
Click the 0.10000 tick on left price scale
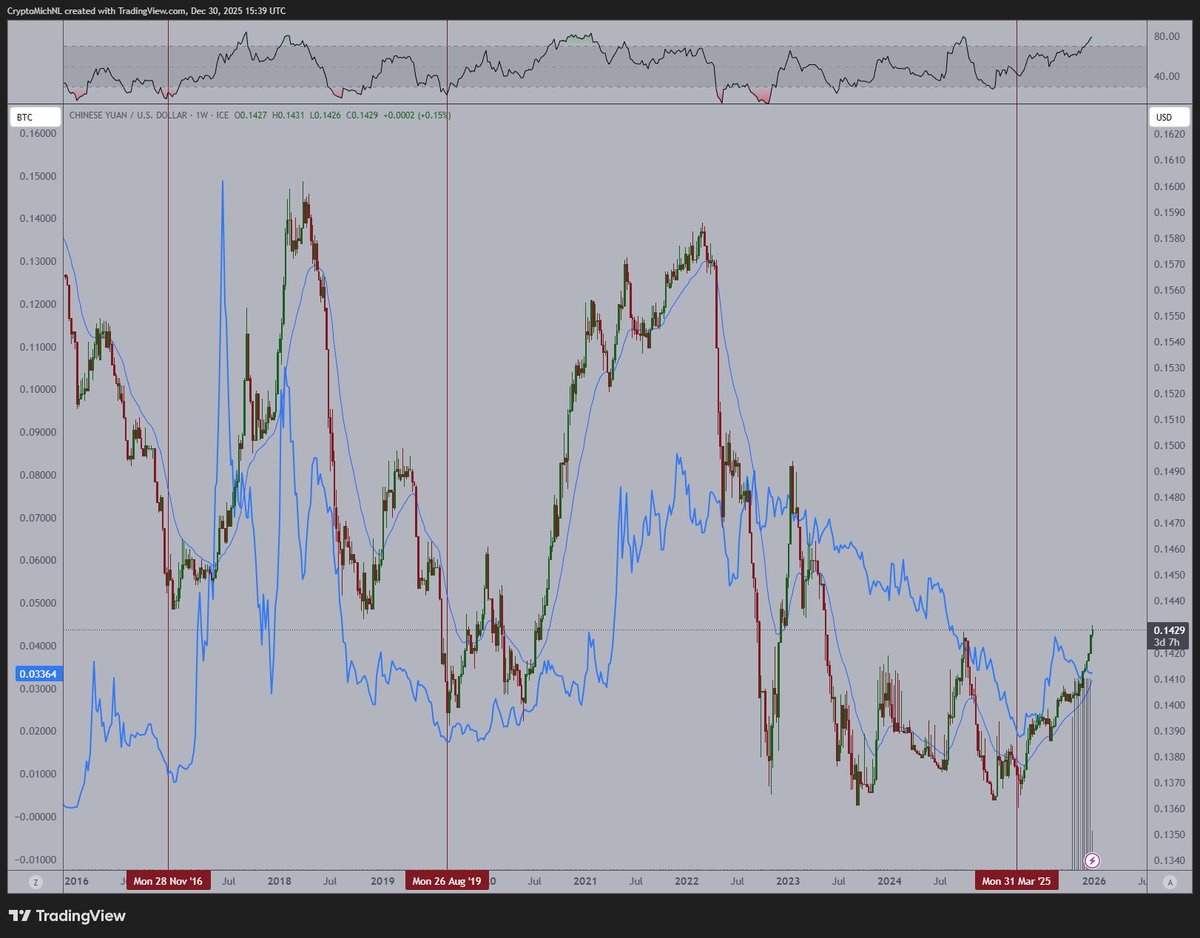37,390
